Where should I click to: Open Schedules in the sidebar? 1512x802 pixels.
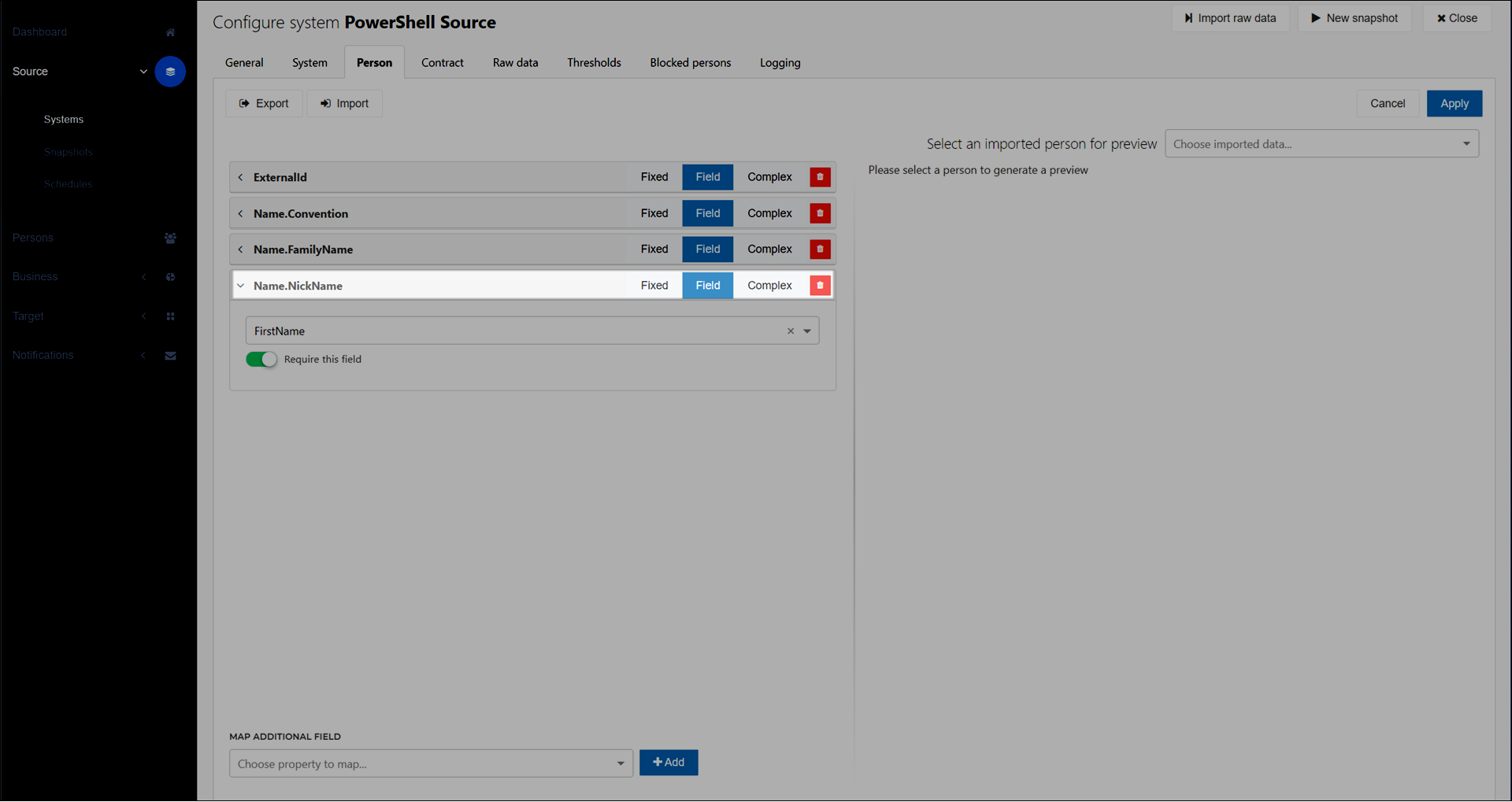[x=68, y=185]
